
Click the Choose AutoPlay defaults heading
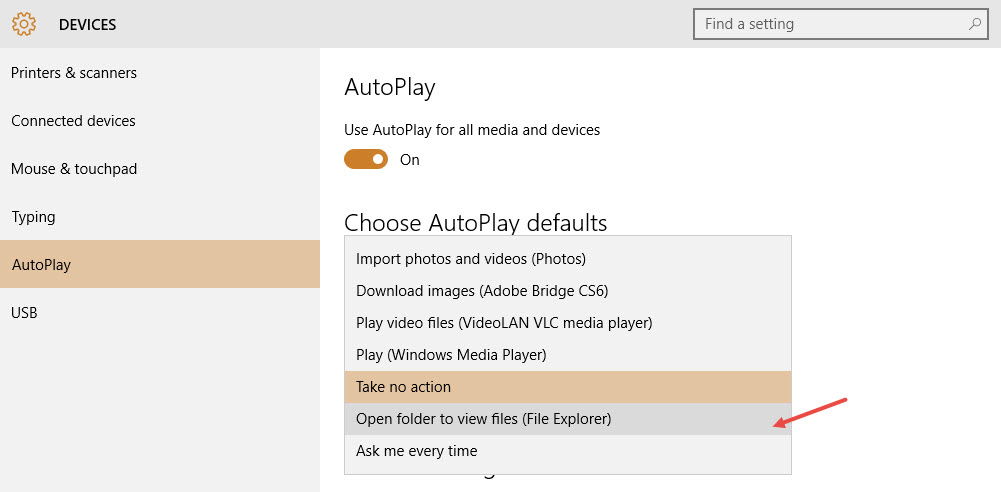pyautogui.click(x=476, y=223)
